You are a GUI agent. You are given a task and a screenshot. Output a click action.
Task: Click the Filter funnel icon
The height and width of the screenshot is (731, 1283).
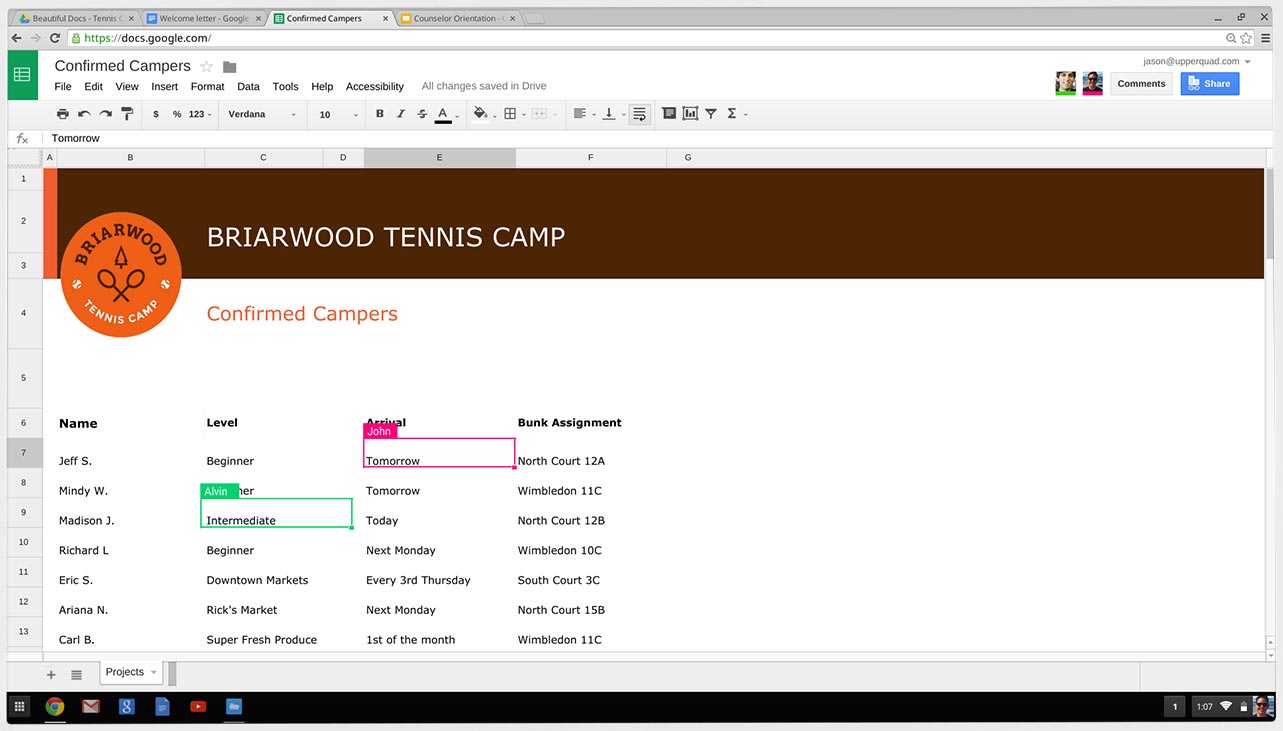[x=711, y=114]
